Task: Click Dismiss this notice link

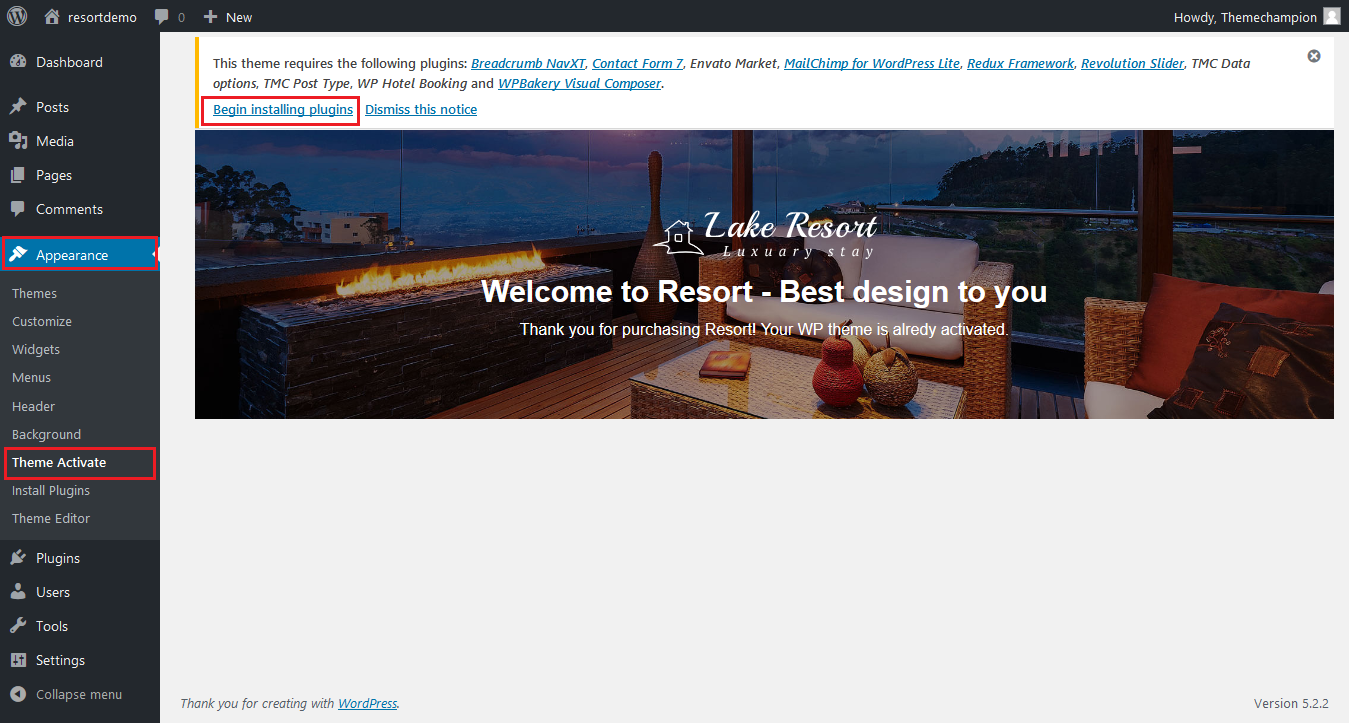Action: pyautogui.click(x=421, y=109)
